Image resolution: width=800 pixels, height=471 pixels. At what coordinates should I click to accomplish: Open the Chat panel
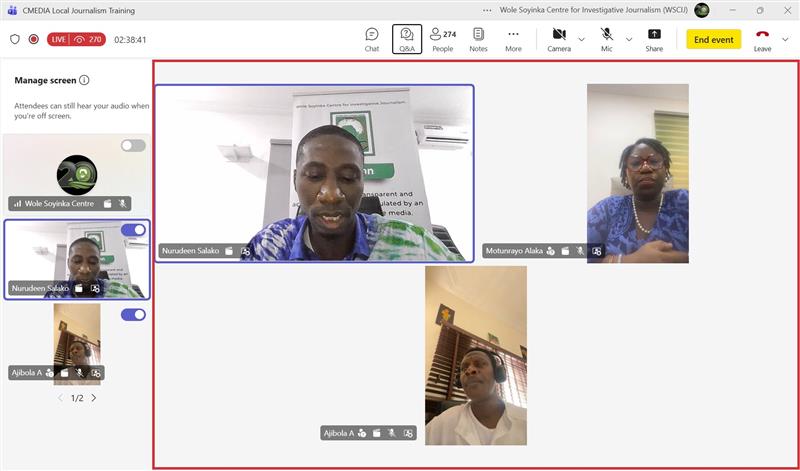tap(372, 39)
